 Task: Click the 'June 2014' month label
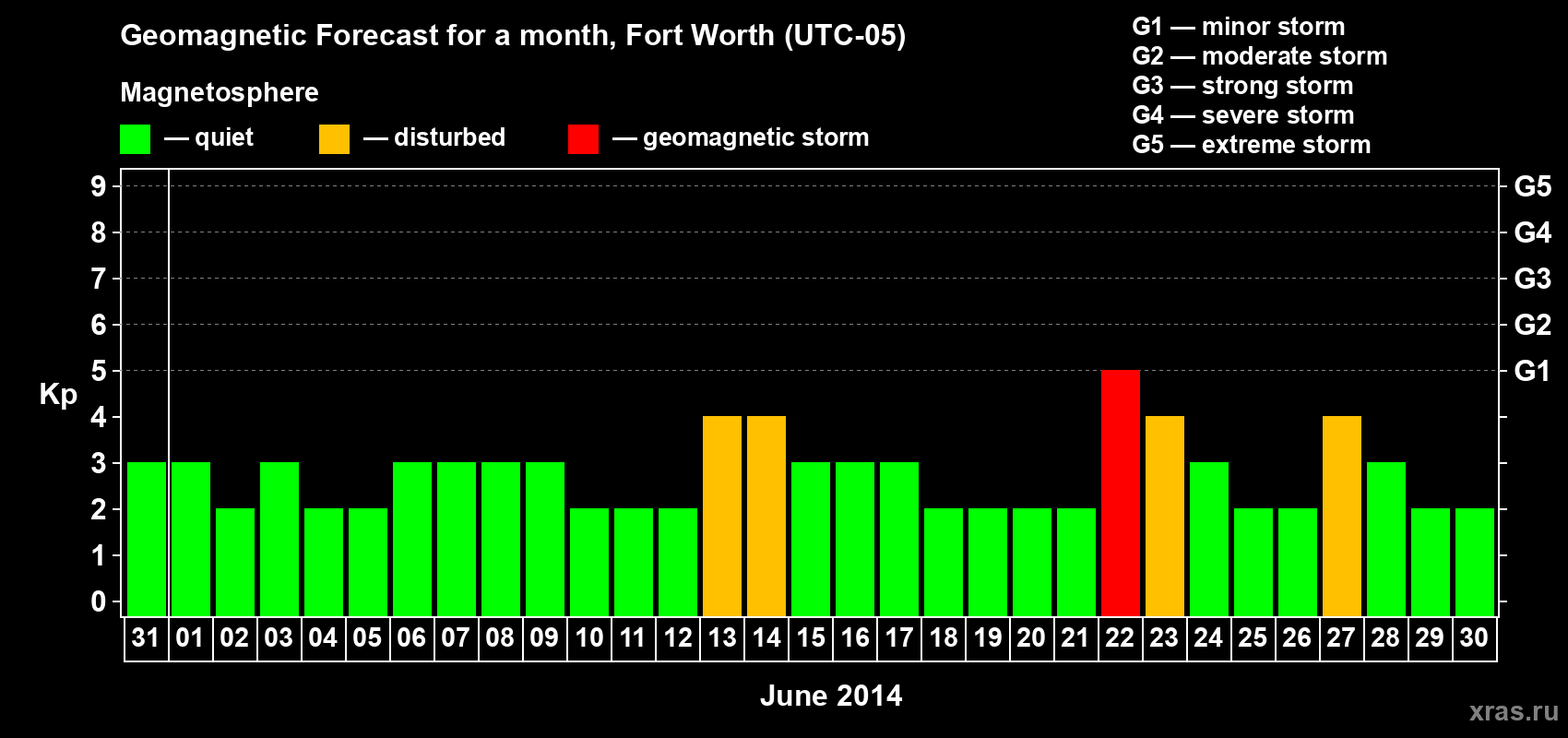pyautogui.click(x=831, y=696)
